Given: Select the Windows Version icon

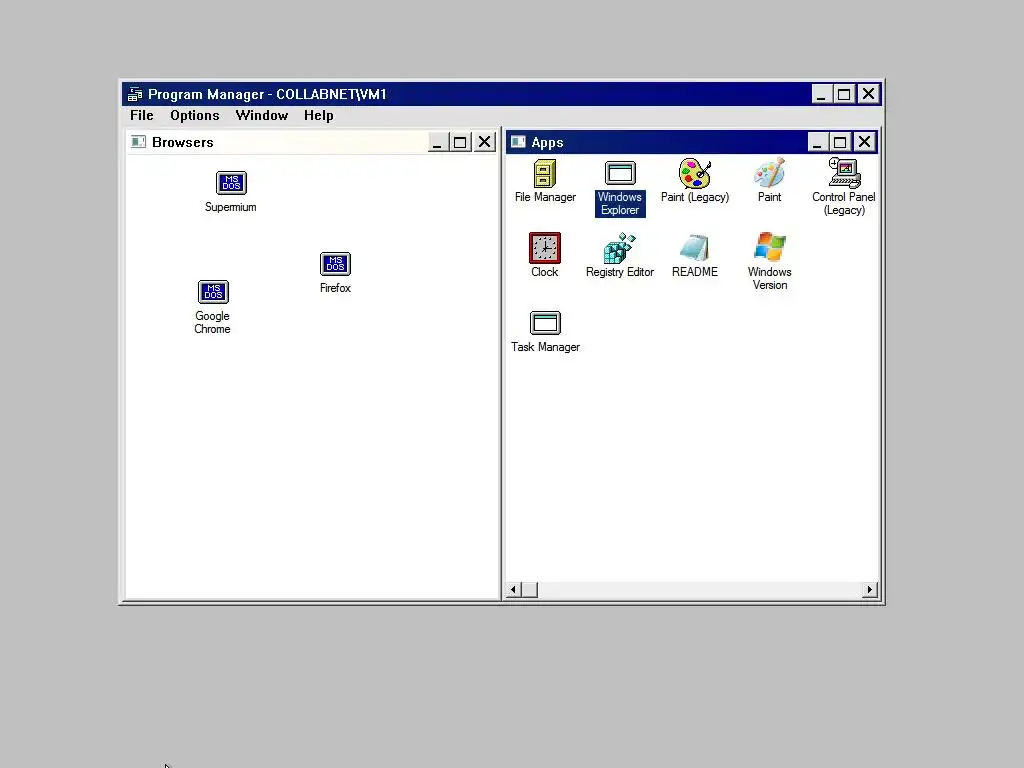Looking at the screenshot, I should [769, 248].
